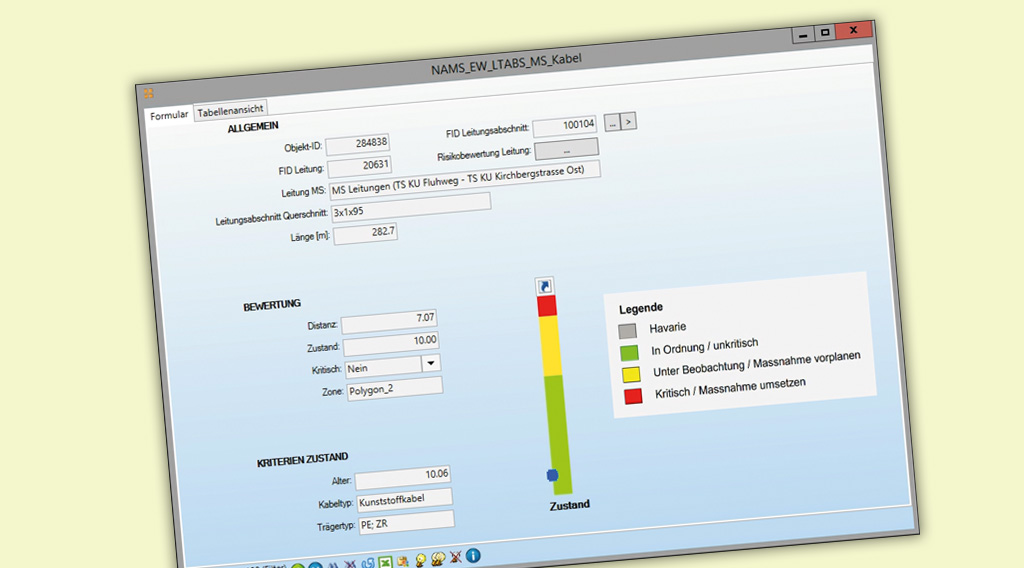Maximize the NAMS_EW_LTABS_MS_Kabel window

coord(825,33)
